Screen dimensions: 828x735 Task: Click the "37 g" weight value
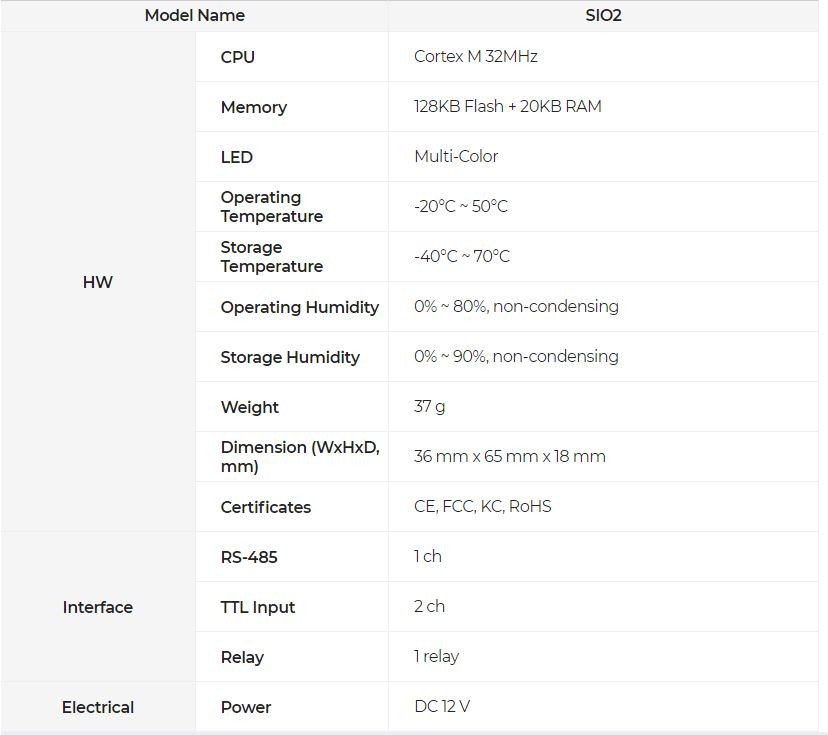click(430, 407)
